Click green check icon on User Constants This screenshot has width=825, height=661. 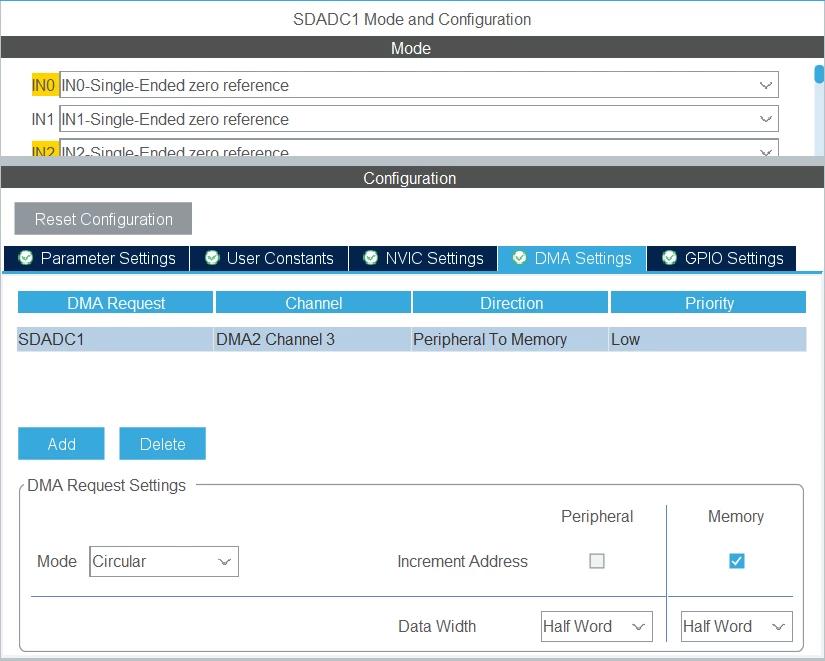(212, 258)
